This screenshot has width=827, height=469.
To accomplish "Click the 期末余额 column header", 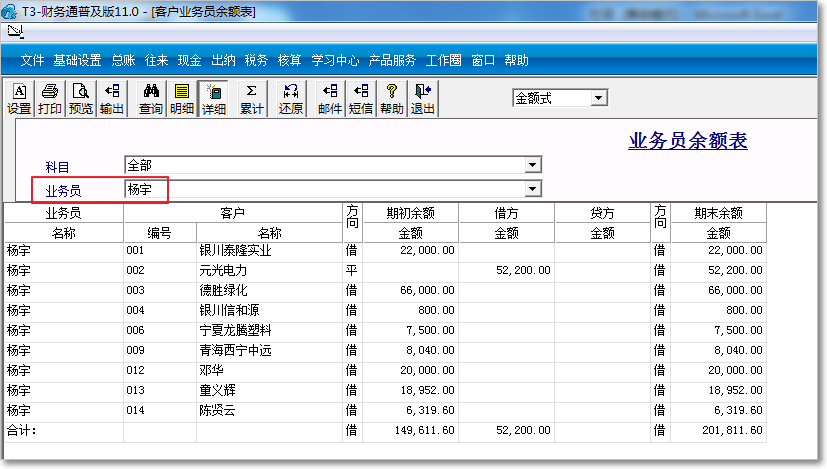I will (718, 213).
